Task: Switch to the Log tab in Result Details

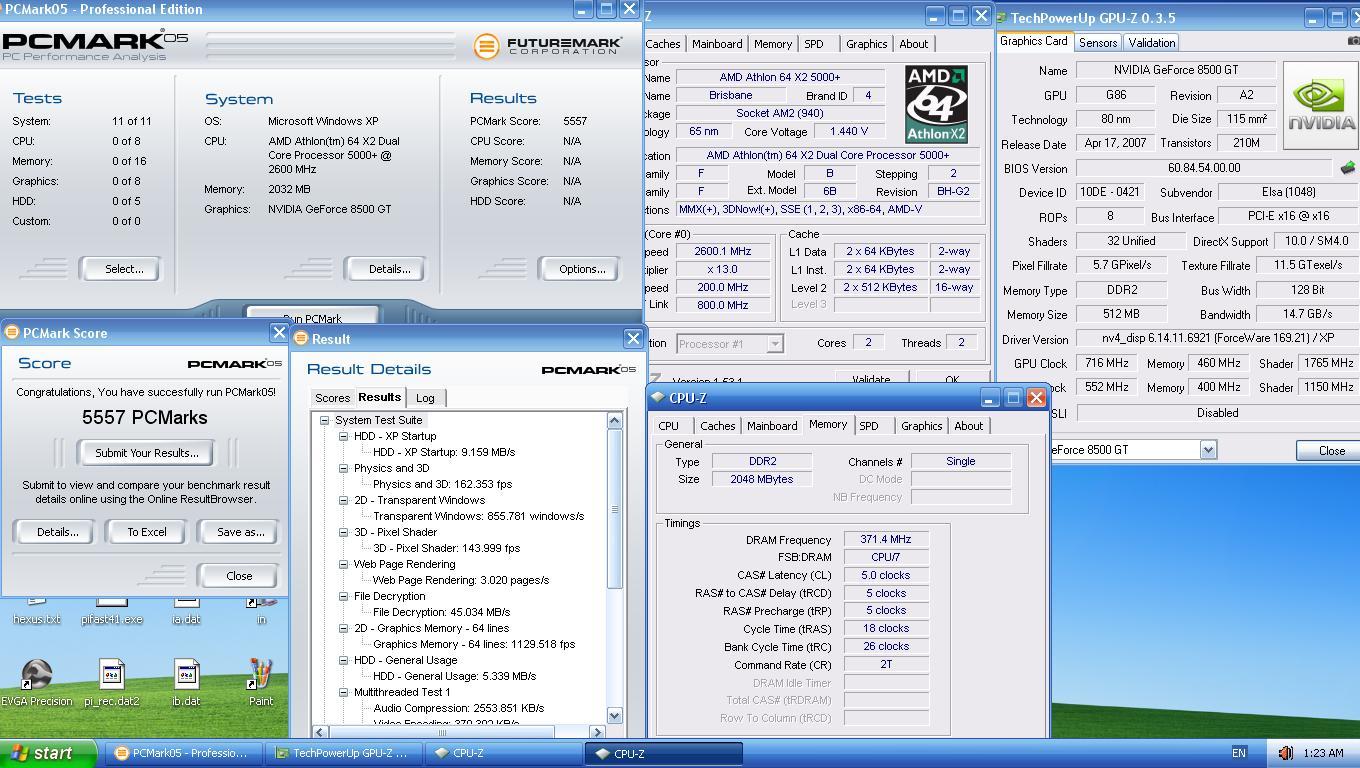Action: pyautogui.click(x=425, y=398)
